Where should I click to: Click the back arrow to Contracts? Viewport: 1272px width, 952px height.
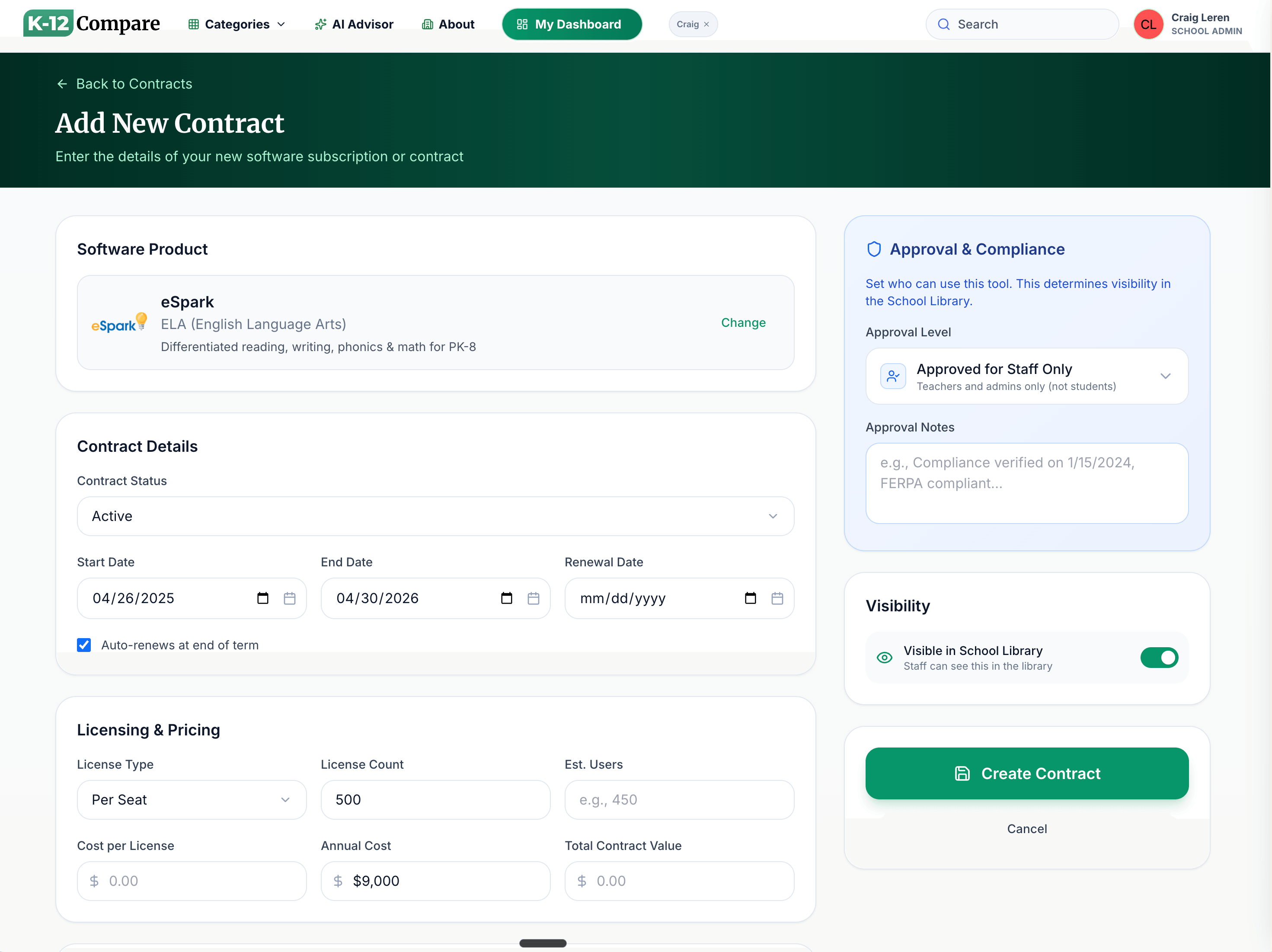pos(62,84)
